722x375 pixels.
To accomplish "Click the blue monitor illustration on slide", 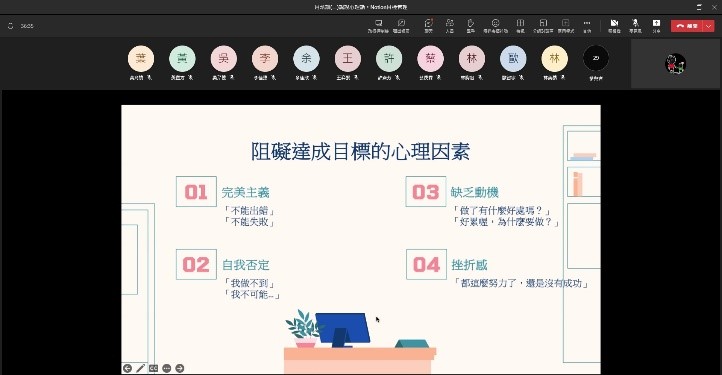I will point(342,330).
